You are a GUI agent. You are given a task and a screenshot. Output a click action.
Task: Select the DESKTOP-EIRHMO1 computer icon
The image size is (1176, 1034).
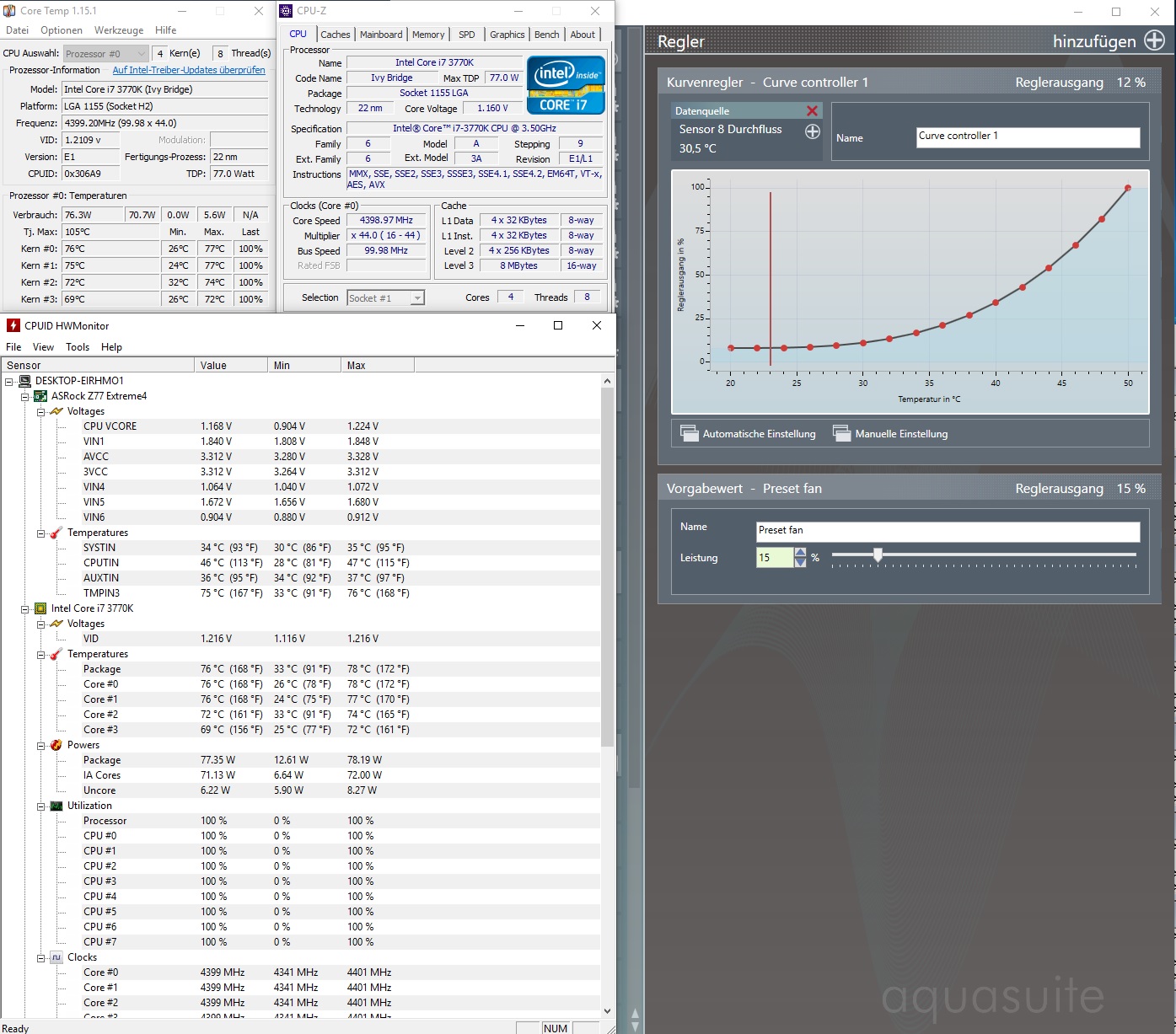pos(25,381)
